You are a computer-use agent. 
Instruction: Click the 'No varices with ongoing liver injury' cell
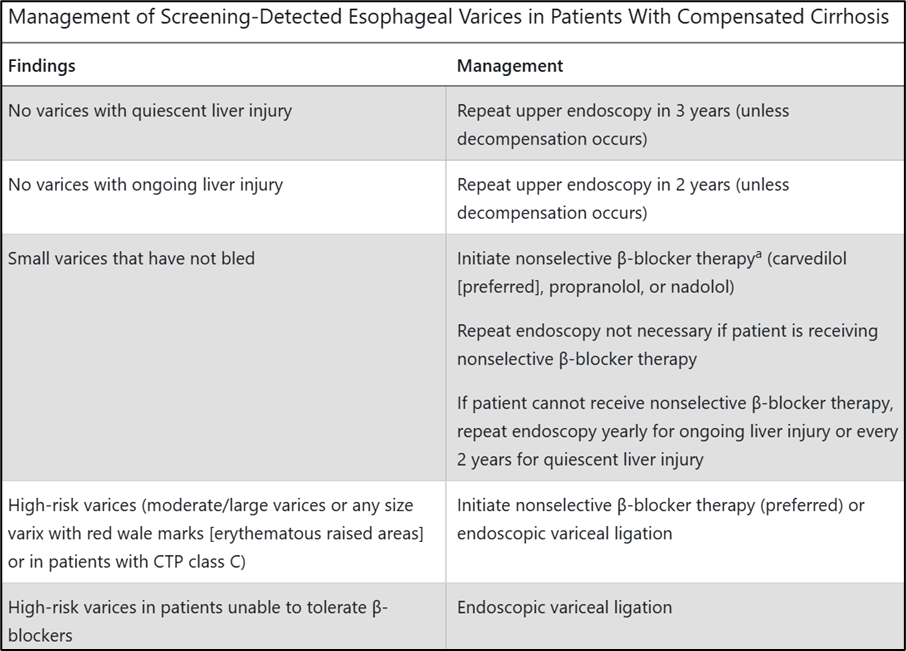tap(224, 198)
